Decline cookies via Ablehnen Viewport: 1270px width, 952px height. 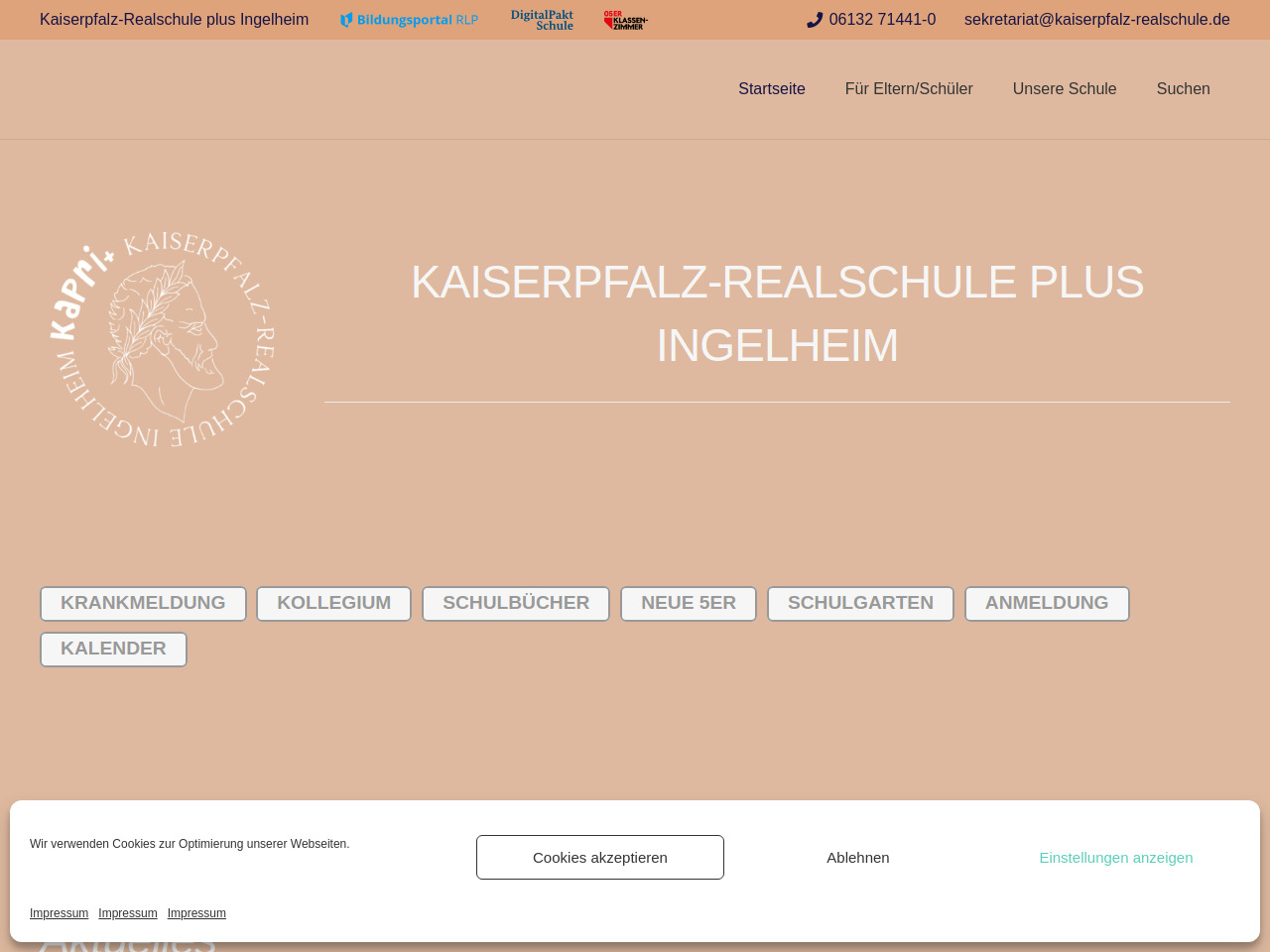point(857,857)
